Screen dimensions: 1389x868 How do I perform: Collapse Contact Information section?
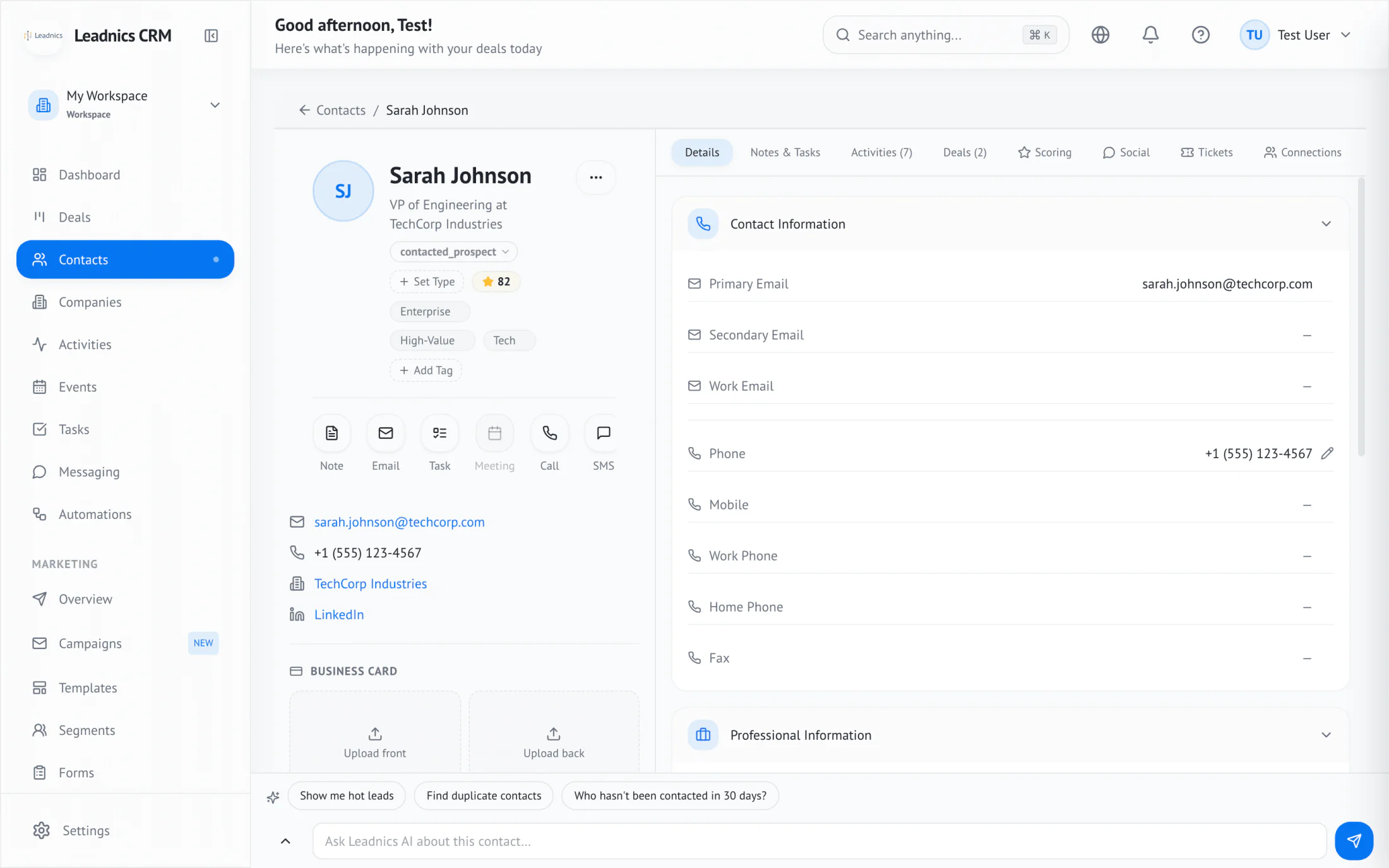pyautogui.click(x=1326, y=224)
